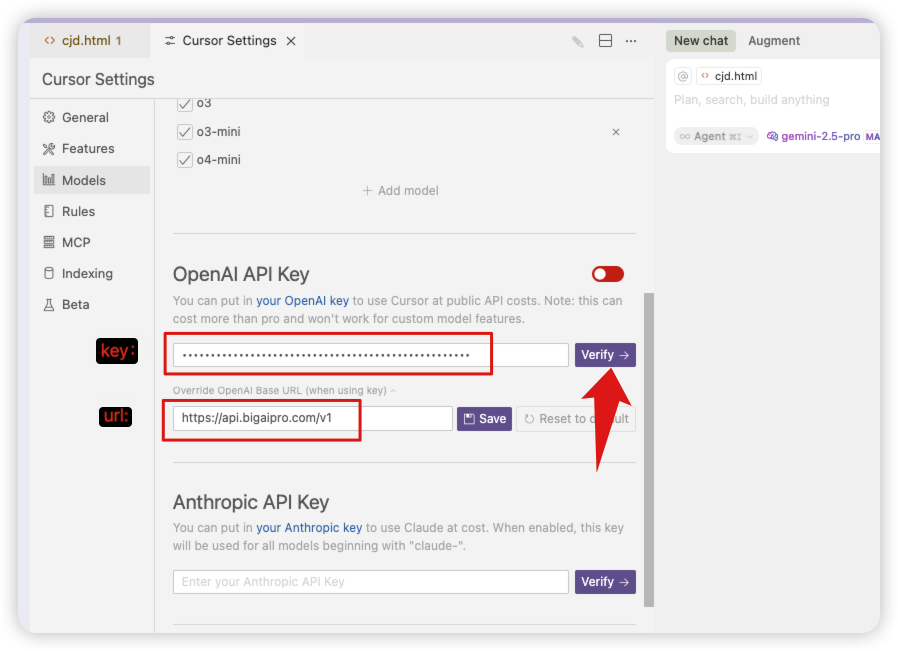
Task: Open the Agent mode dropdown
Action: coord(716,136)
